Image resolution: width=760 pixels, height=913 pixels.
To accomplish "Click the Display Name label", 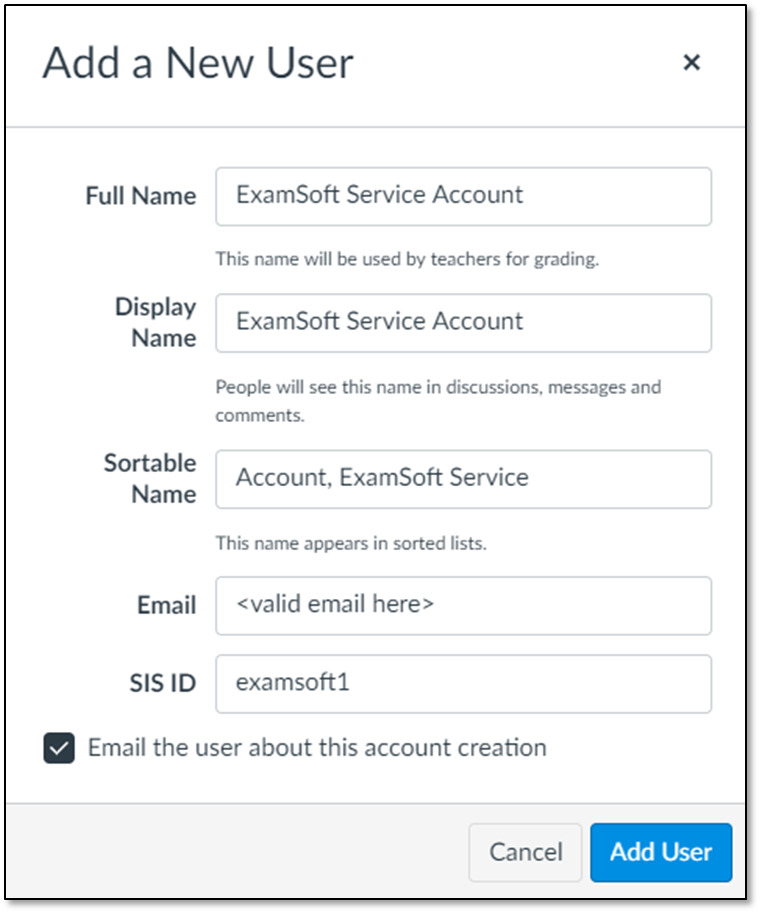I will tap(155, 322).
